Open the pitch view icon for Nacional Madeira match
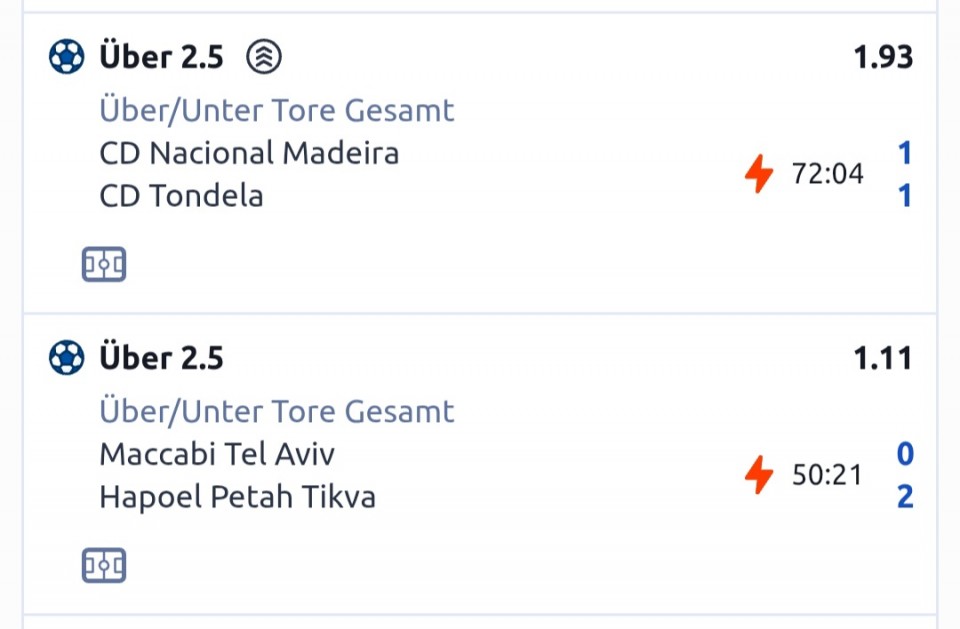This screenshot has width=960, height=629. 104,265
